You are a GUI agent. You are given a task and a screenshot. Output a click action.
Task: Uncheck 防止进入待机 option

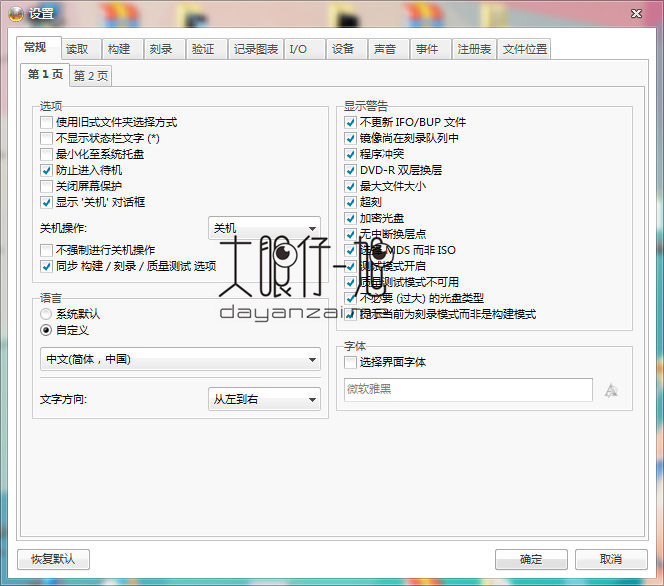pyautogui.click(x=81, y=170)
